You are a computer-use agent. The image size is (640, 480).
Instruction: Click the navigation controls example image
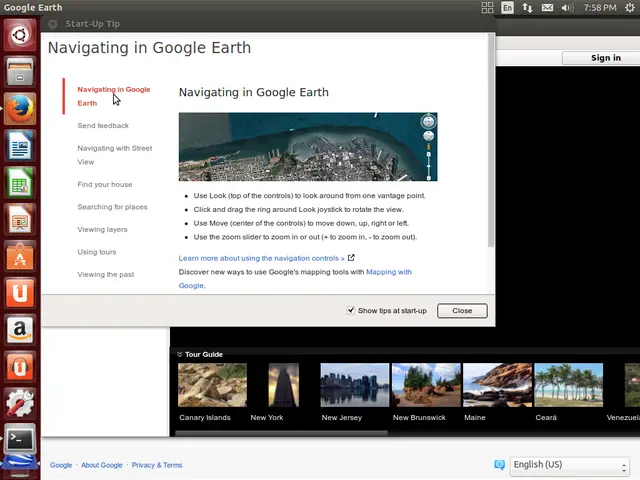pyautogui.click(x=308, y=147)
